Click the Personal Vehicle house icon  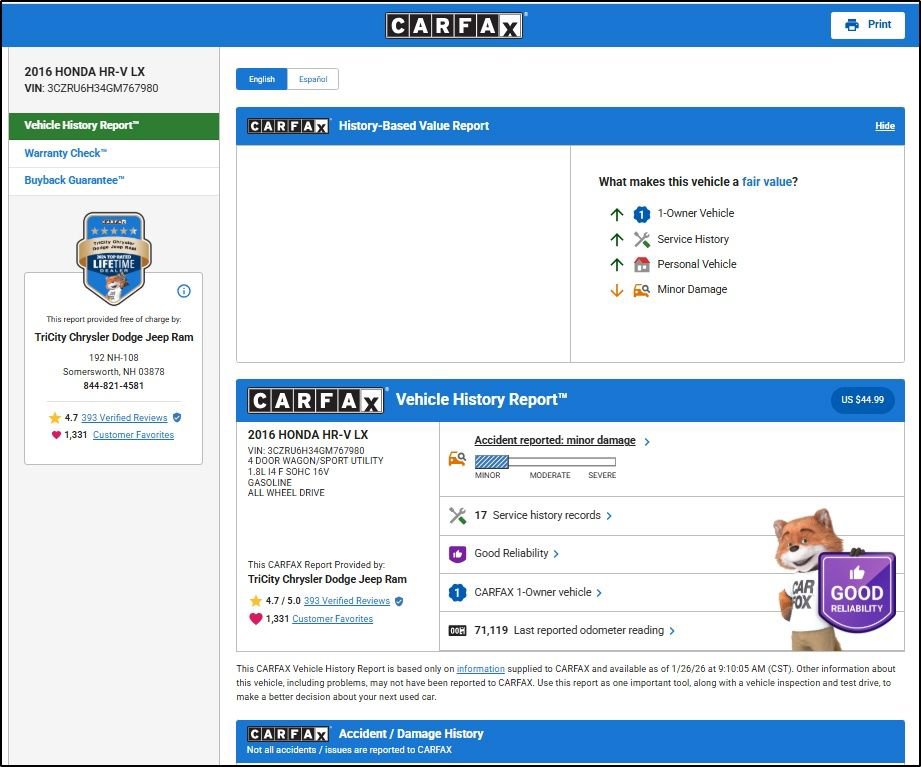642,265
